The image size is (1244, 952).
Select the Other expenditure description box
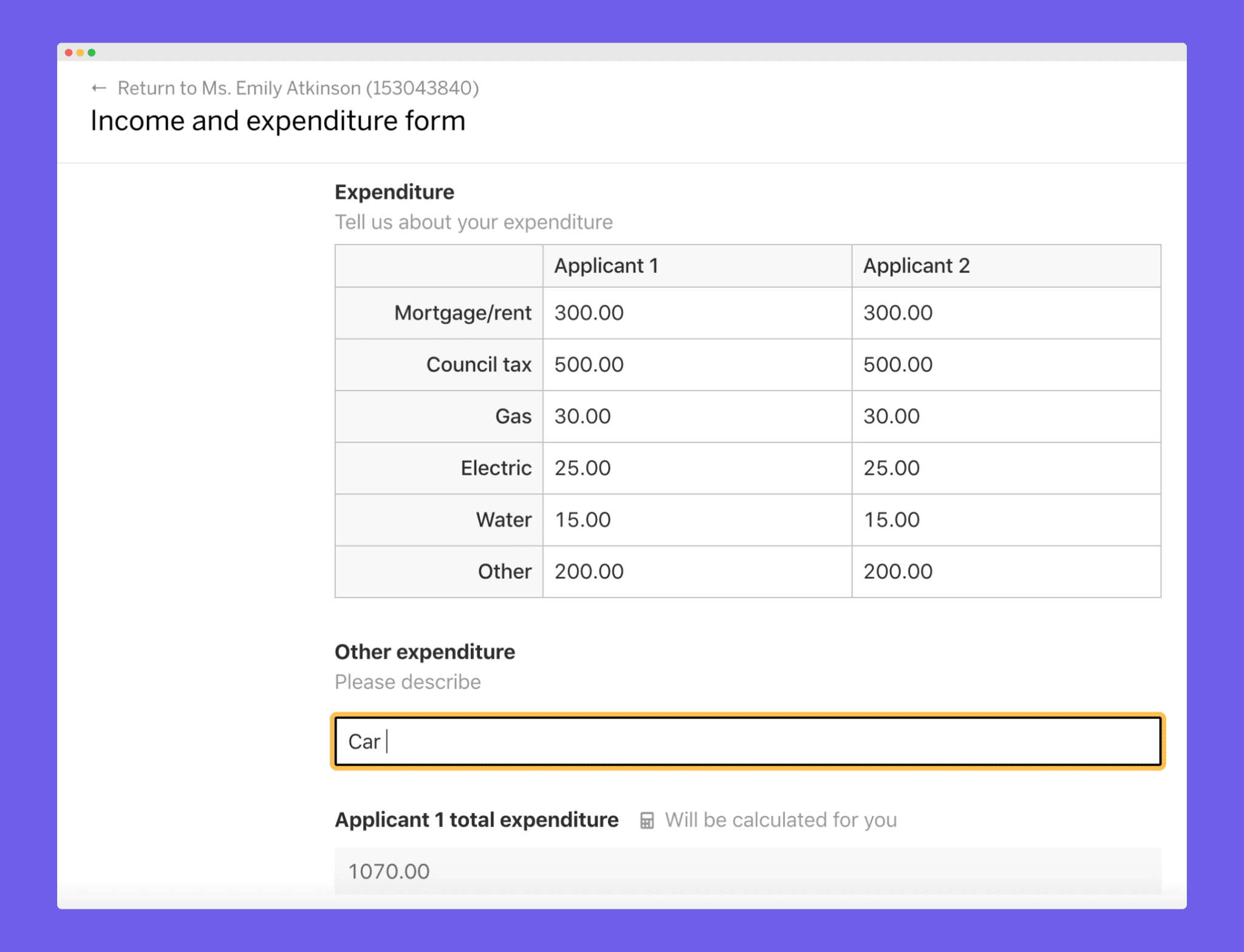(x=747, y=741)
